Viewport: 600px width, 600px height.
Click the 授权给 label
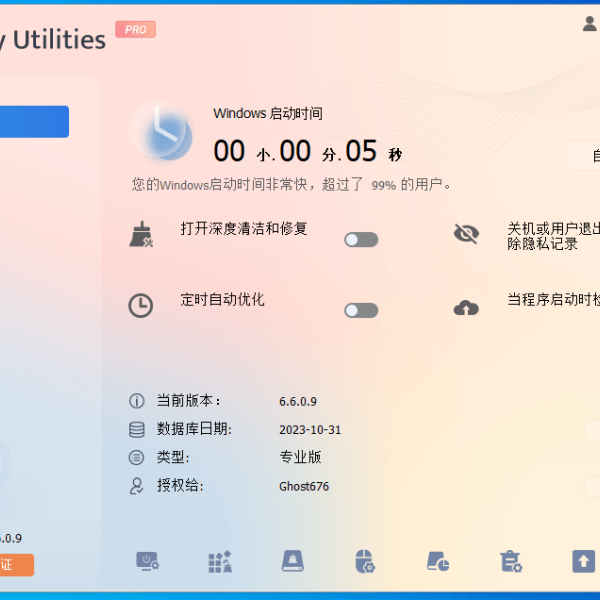coord(180,486)
